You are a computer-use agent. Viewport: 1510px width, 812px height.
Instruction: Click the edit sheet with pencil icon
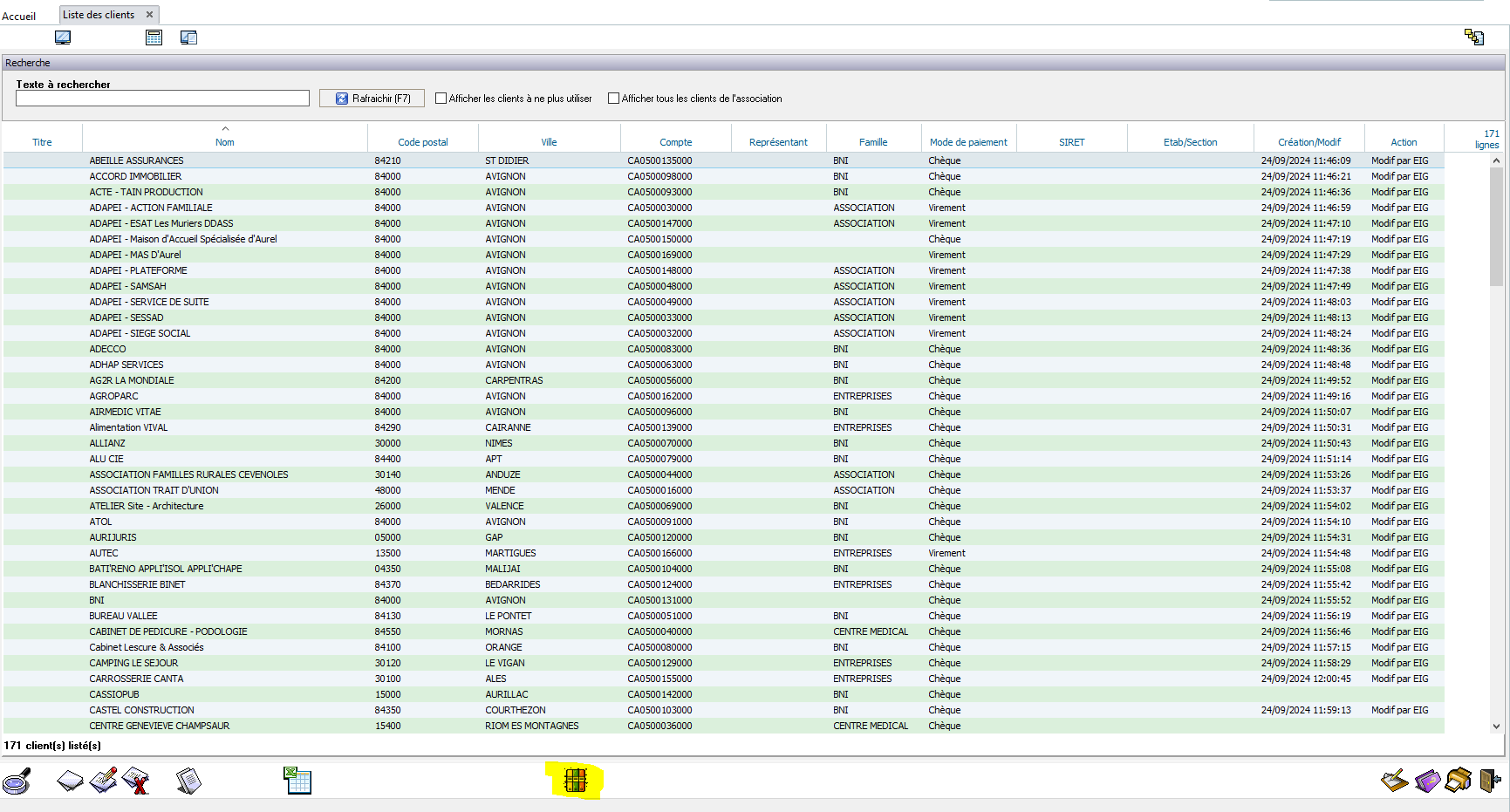click(x=103, y=781)
